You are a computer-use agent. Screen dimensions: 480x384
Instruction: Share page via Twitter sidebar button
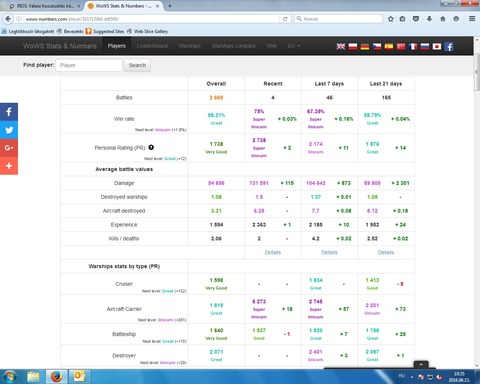9,130
